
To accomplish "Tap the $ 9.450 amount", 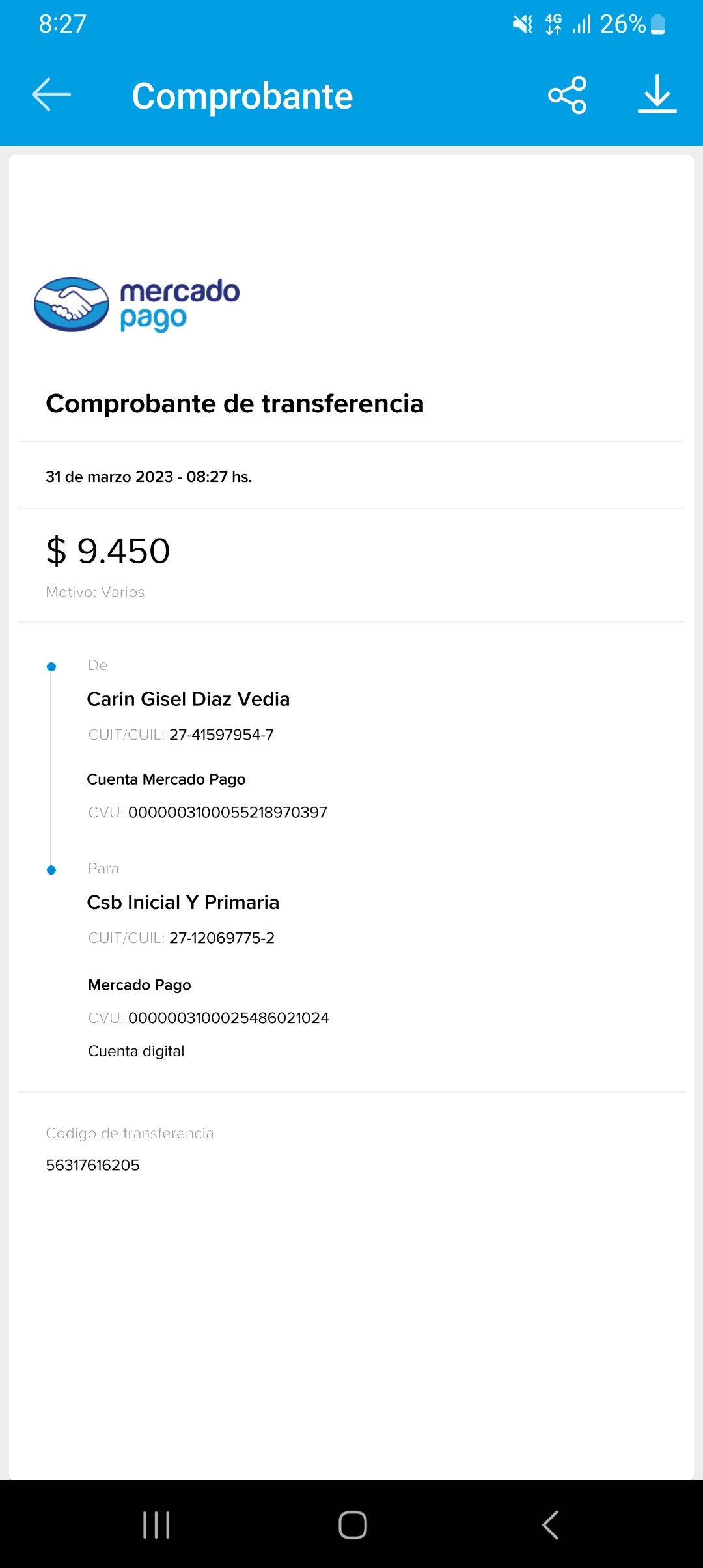I will pyautogui.click(x=108, y=551).
